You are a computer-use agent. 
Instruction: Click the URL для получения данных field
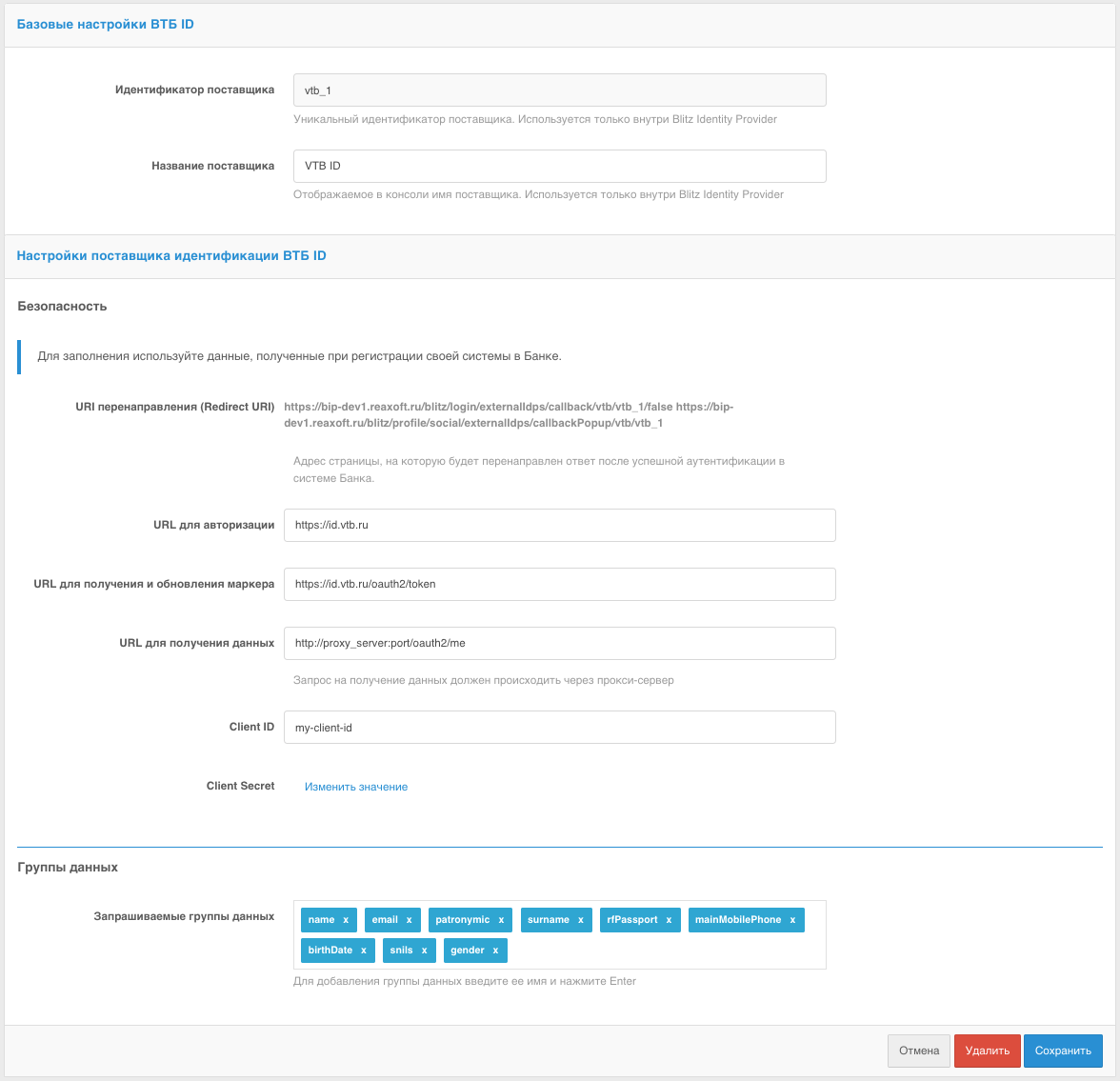pos(560,643)
